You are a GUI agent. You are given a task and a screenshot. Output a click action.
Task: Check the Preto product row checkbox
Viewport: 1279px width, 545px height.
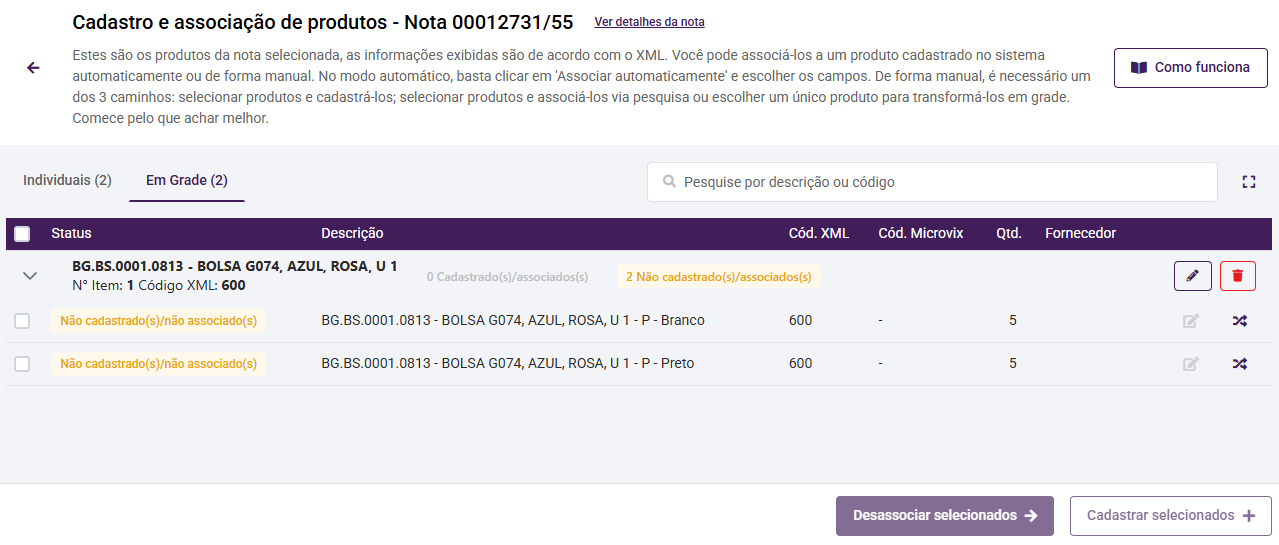[x=22, y=364]
